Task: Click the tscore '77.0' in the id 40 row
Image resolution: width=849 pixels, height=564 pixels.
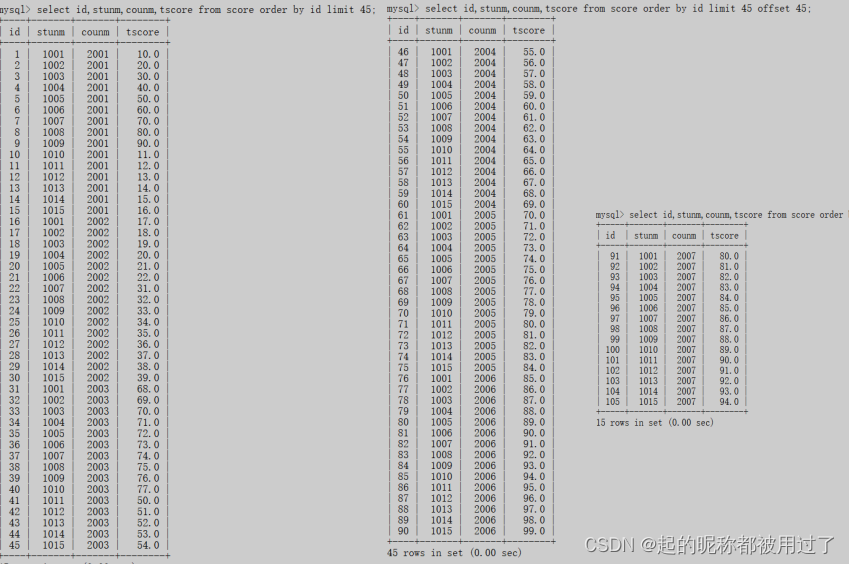Action: click(148, 489)
